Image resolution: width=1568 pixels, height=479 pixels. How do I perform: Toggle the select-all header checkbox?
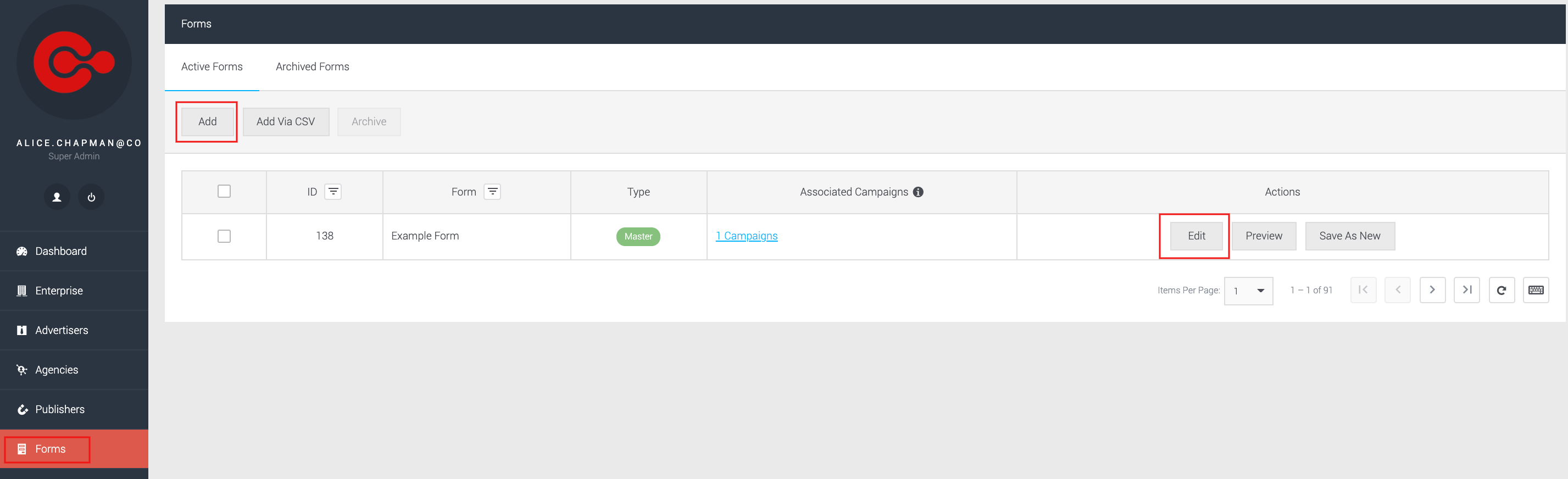[x=224, y=192]
